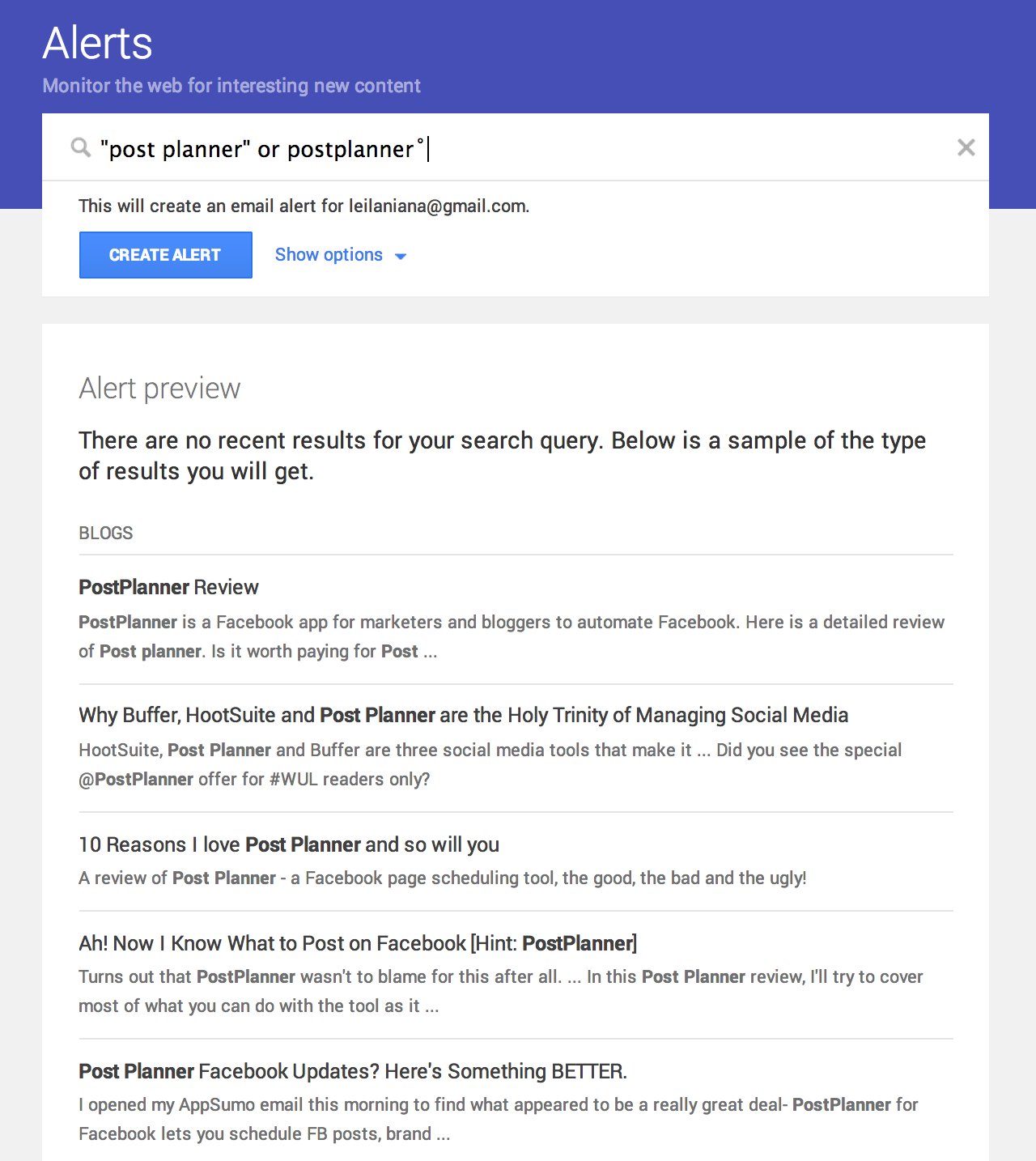Select the X icon to reset the alert query
The image size is (1036, 1161).
966,147
